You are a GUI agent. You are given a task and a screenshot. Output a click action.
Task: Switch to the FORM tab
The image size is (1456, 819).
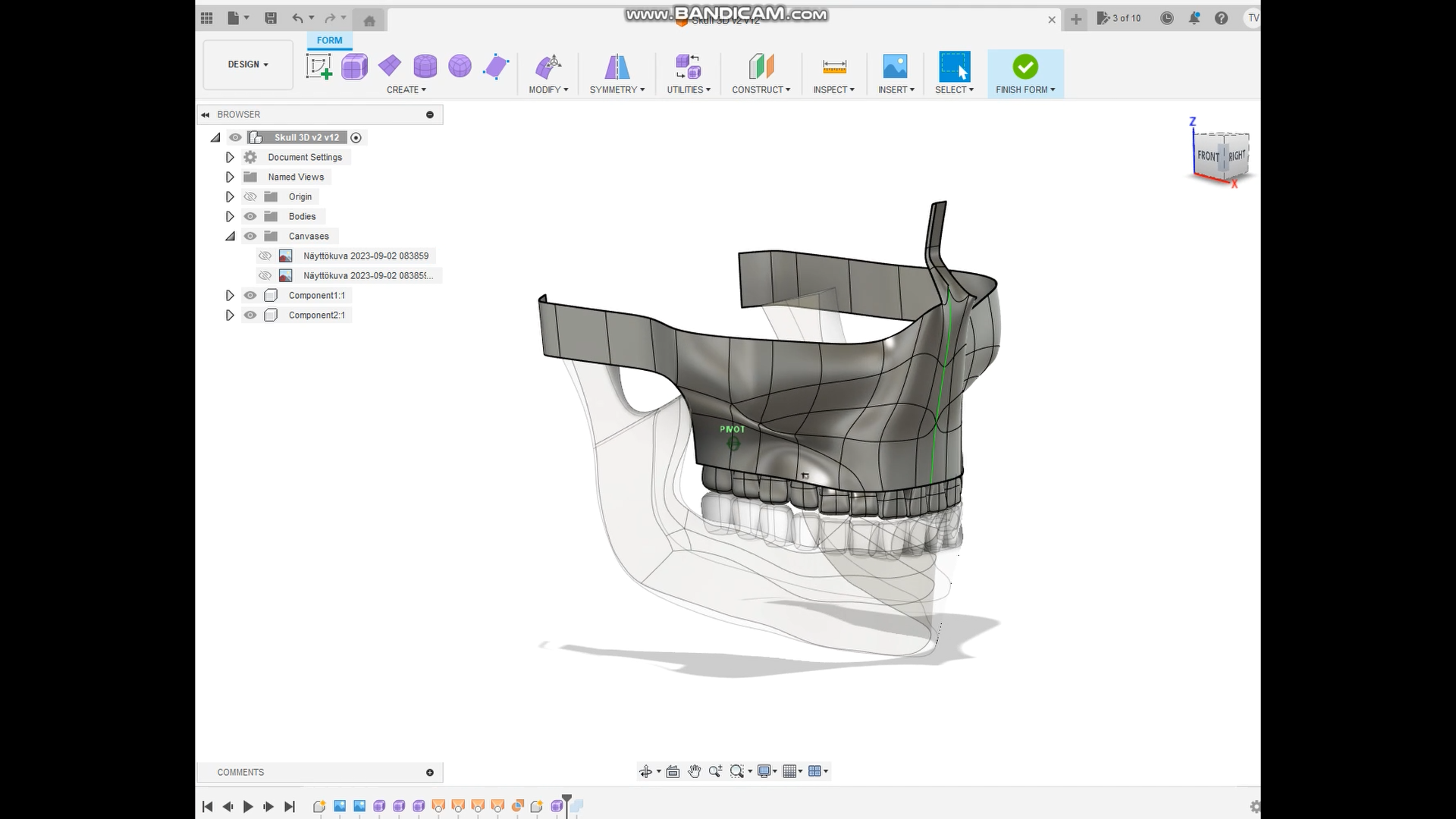329,40
